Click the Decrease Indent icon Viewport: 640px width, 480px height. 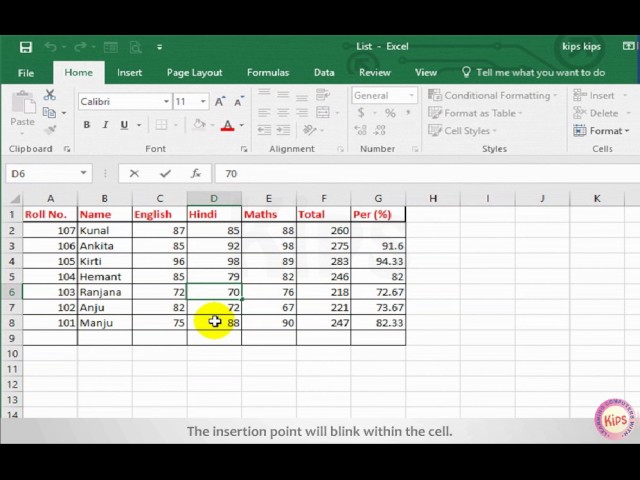(x=264, y=130)
